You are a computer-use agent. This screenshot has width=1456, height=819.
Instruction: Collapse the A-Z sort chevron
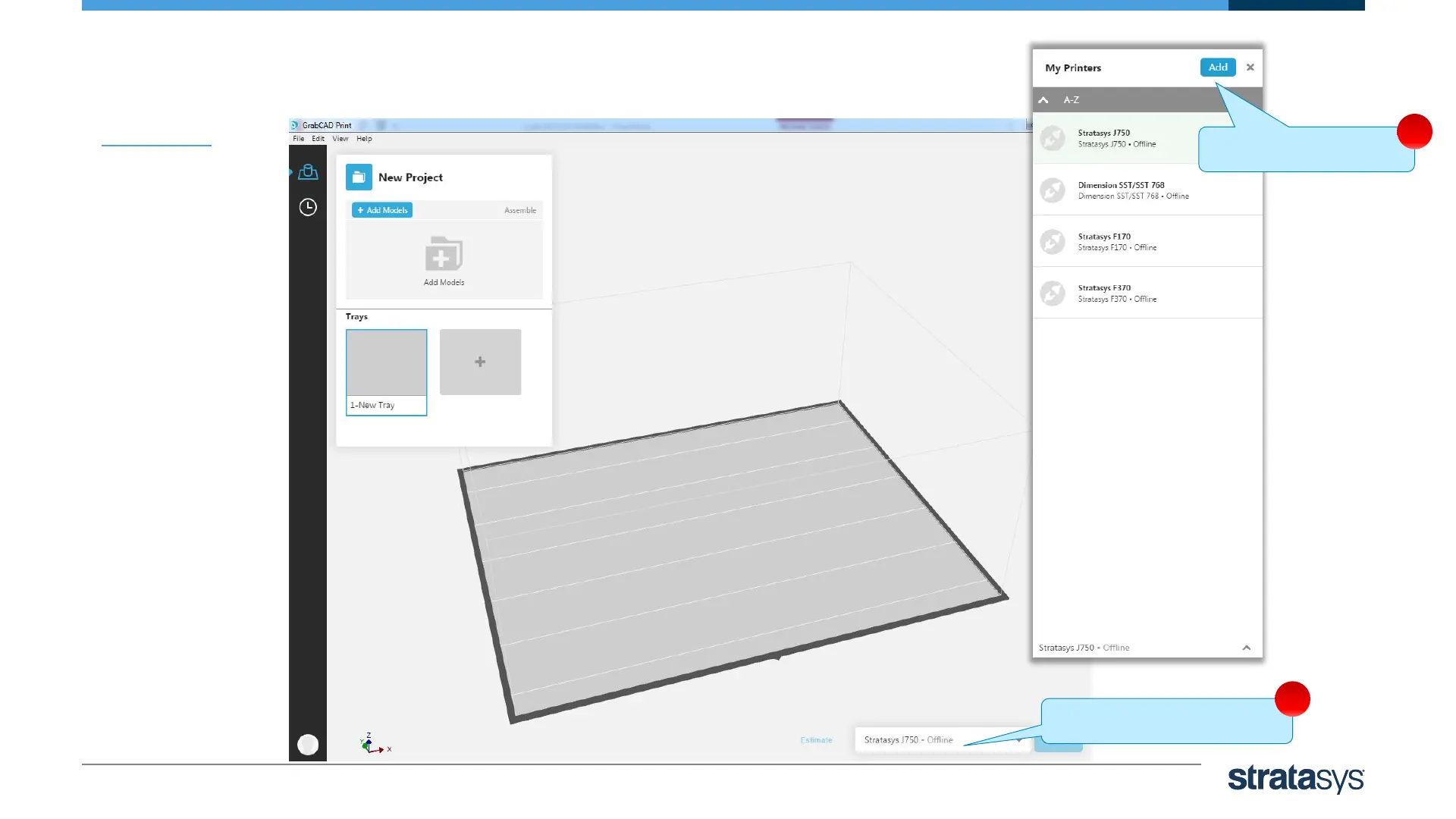click(x=1043, y=100)
